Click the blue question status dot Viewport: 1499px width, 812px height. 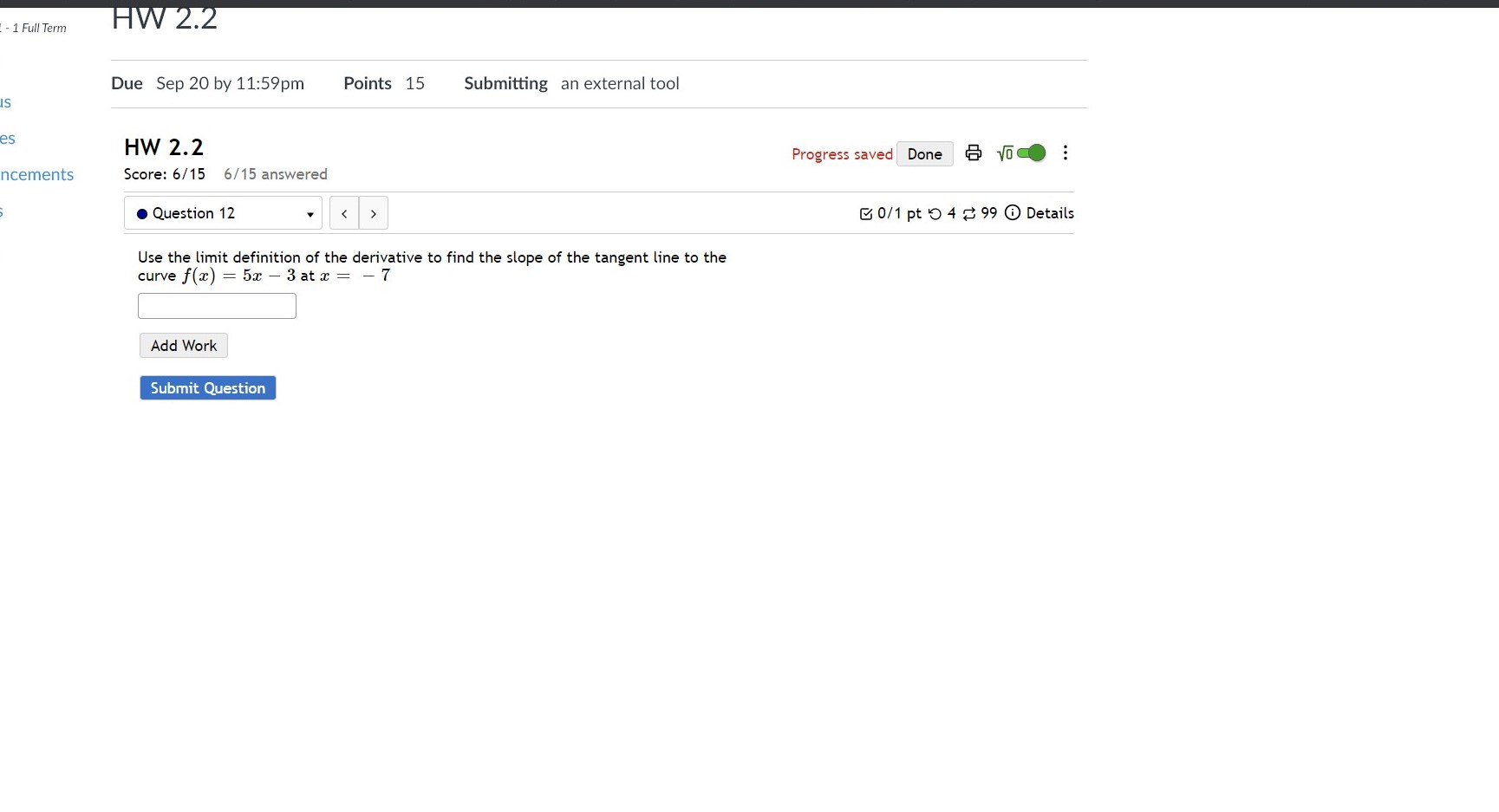click(143, 213)
